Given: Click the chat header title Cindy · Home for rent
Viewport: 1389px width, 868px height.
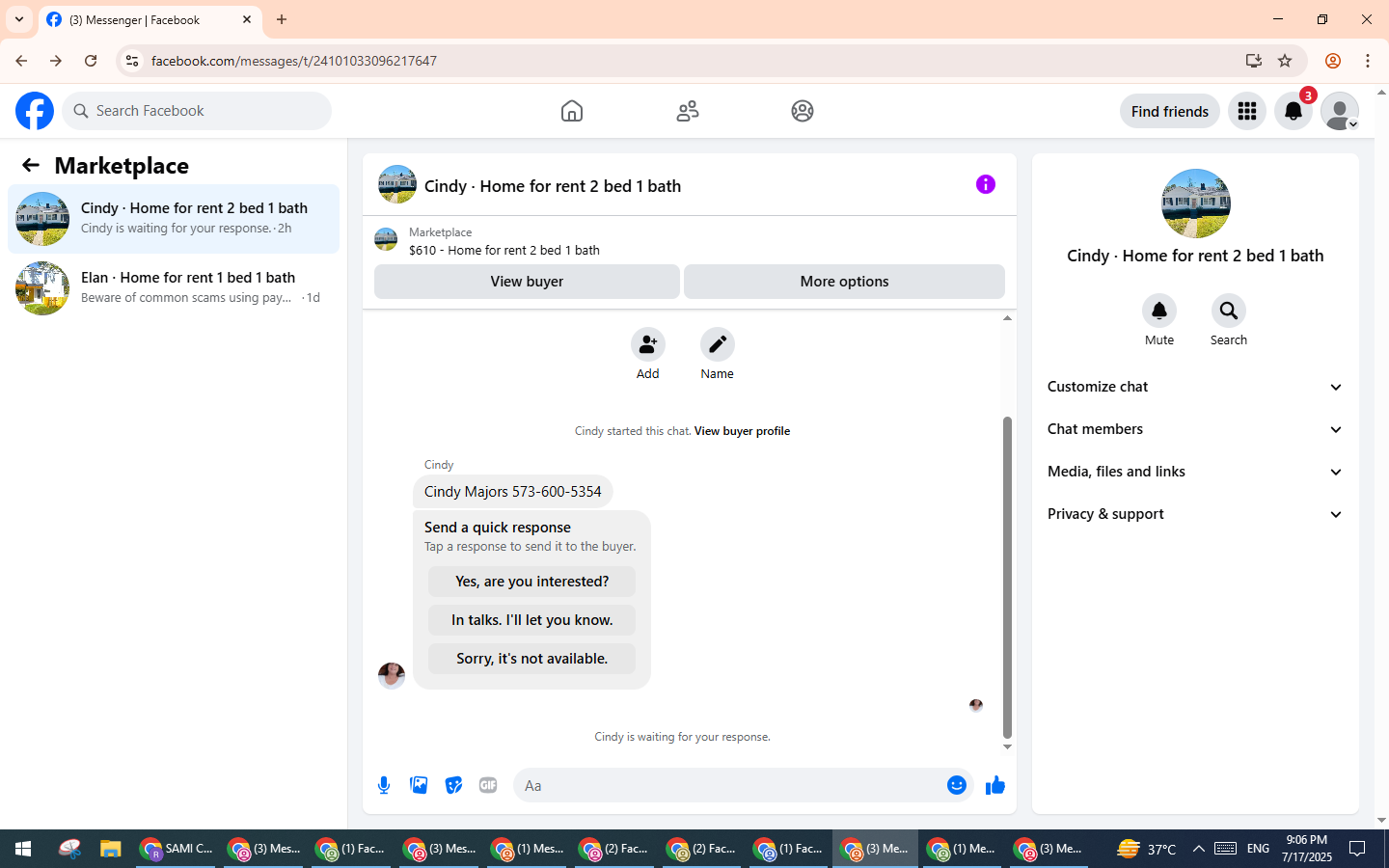Looking at the screenshot, I should click(x=553, y=186).
